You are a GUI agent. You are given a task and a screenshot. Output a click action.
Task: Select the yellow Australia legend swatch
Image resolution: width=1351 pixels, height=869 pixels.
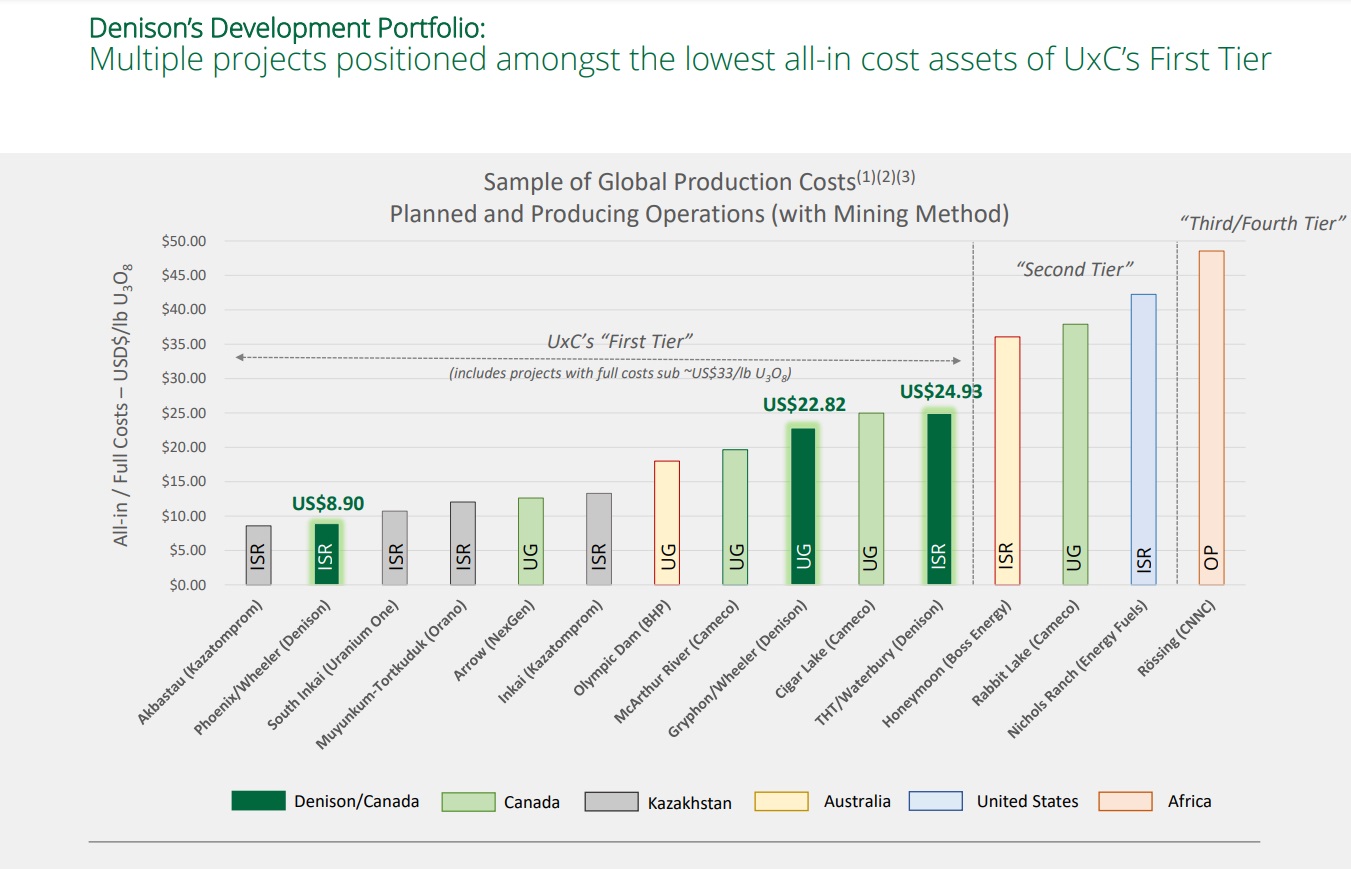click(x=782, y=801)
